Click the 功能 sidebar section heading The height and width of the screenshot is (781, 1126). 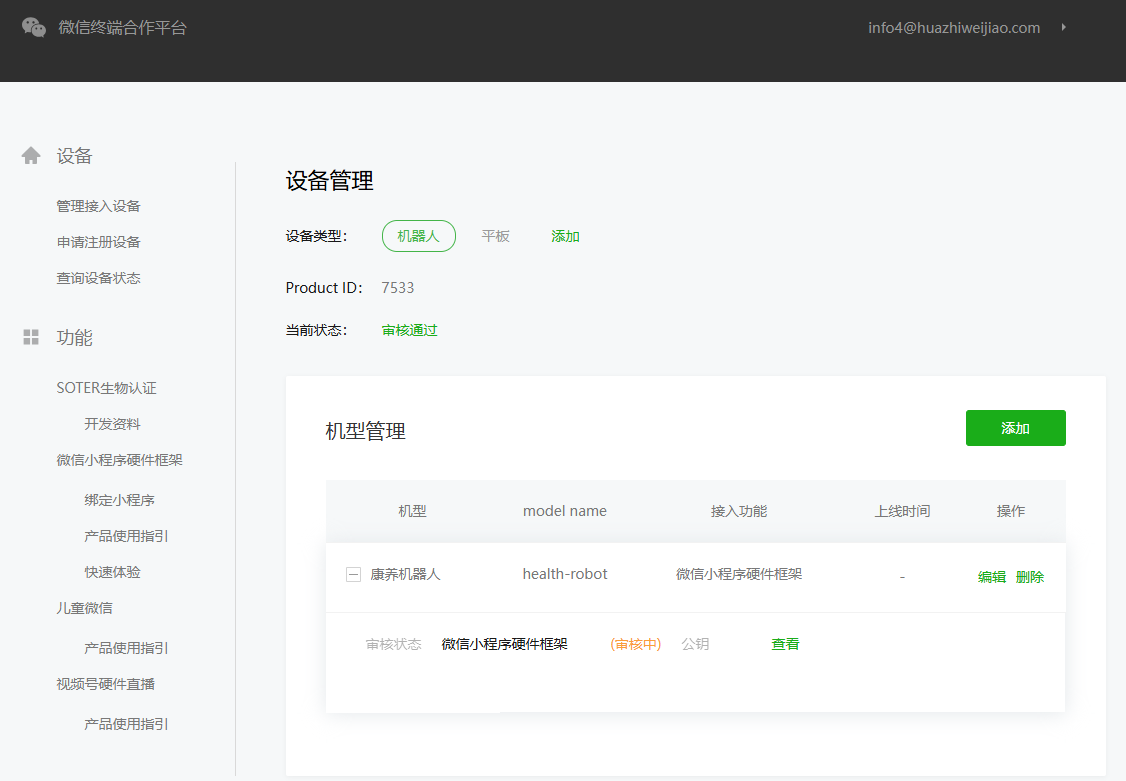point(75,337)
